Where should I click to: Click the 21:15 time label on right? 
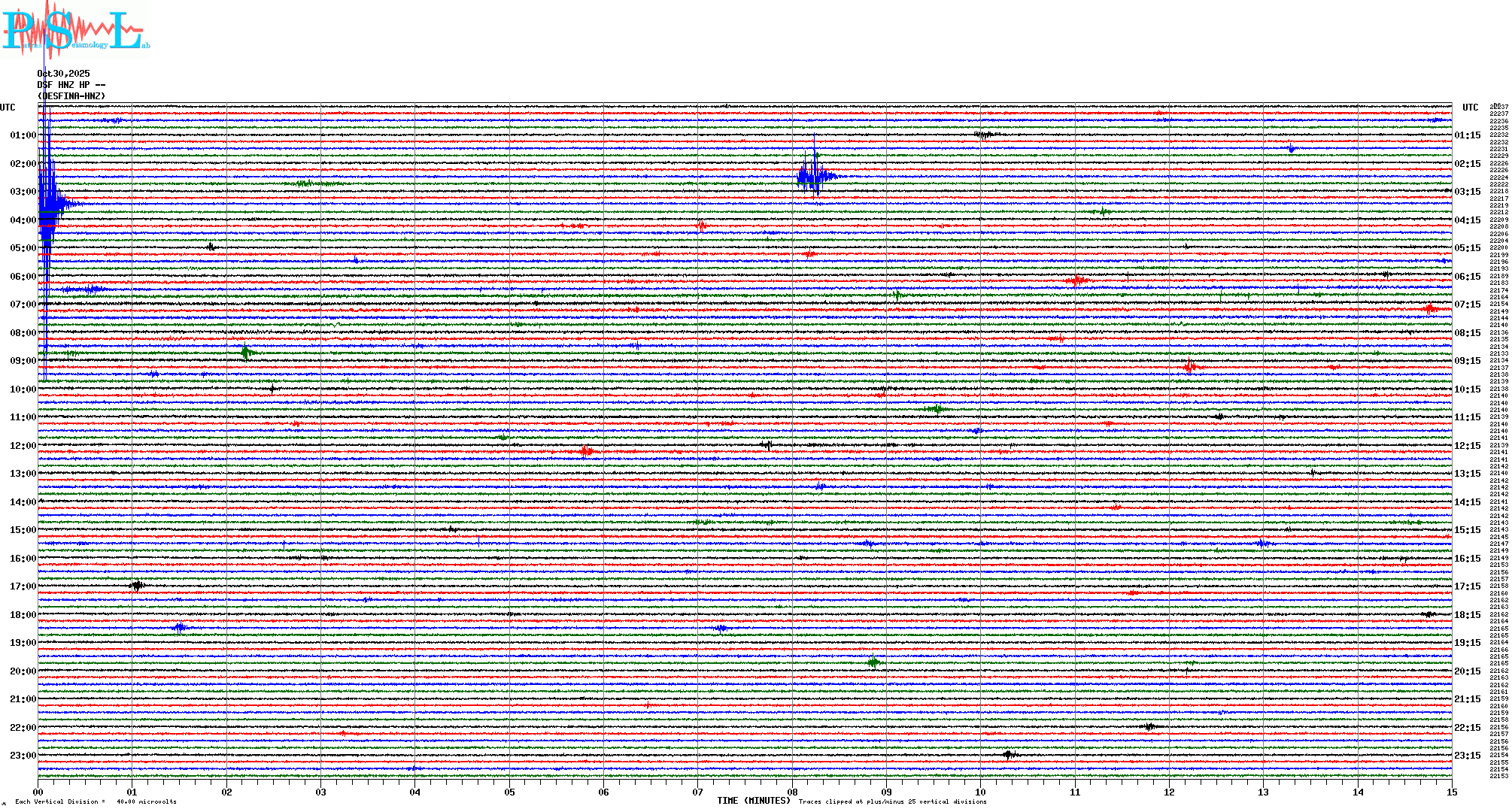point(1467,699)
